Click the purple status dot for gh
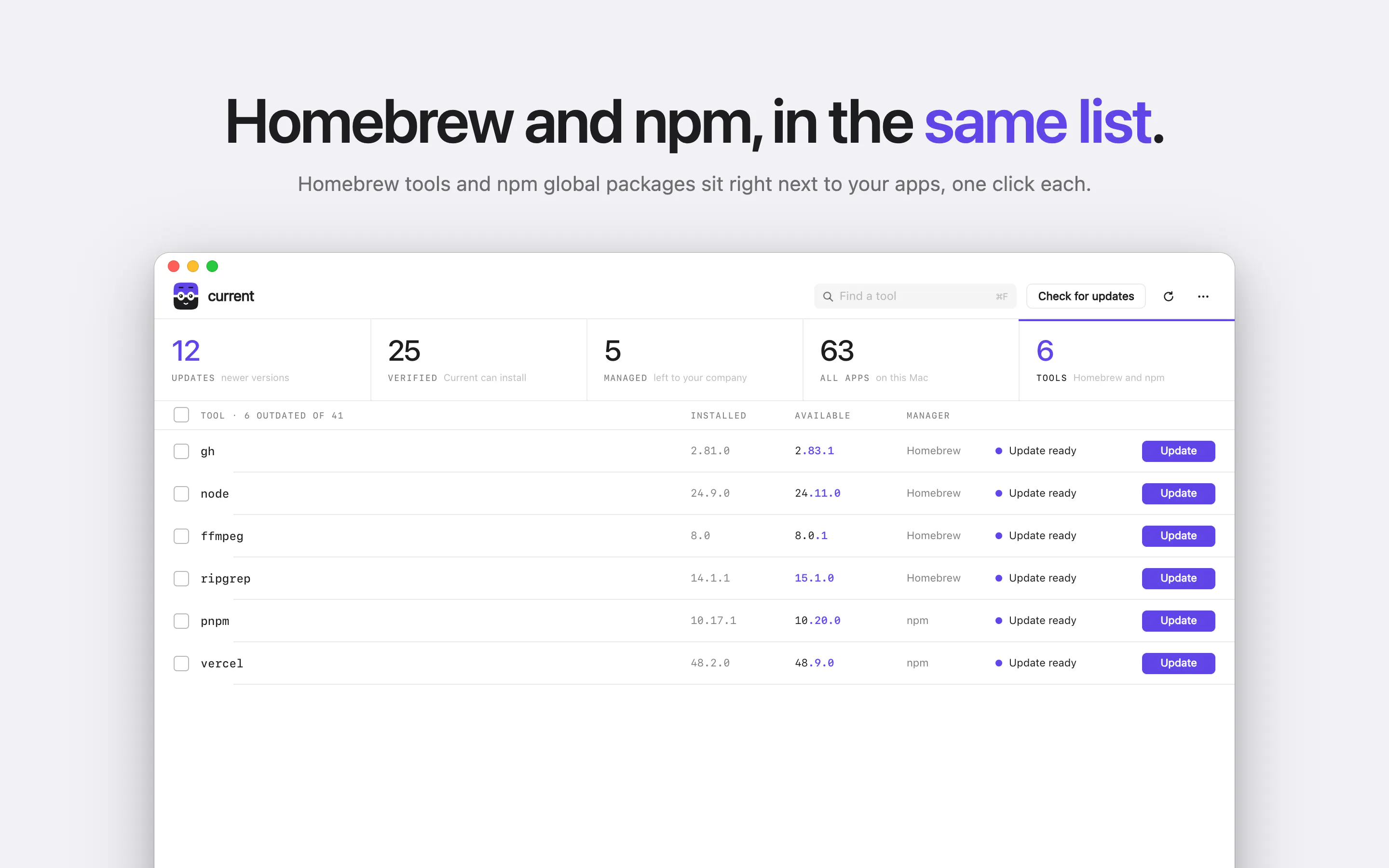This screenshot has width=1389, height=868. (x=999, y=451)
